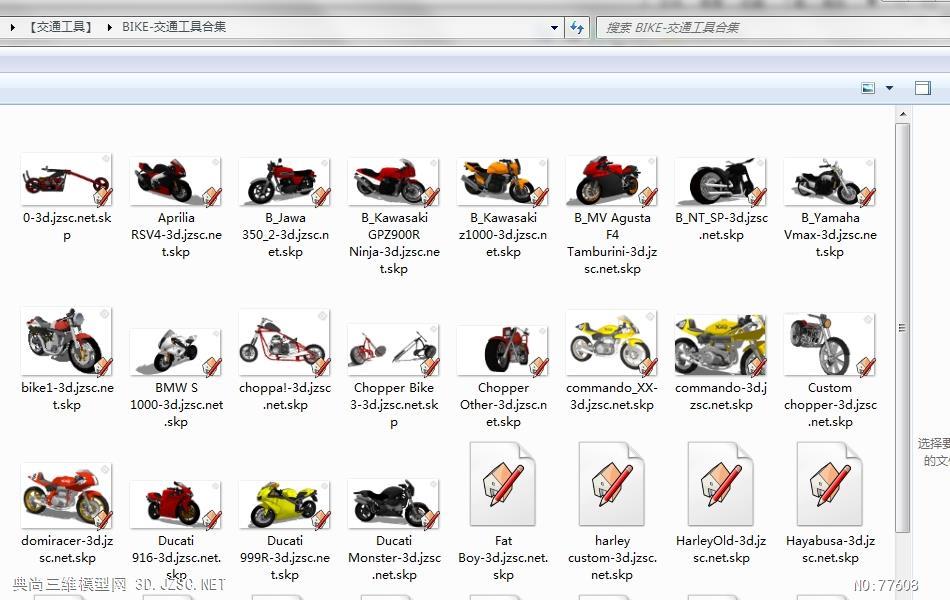Select the B_Kawasaki z1000 orange bike icon

coord(503,181)
